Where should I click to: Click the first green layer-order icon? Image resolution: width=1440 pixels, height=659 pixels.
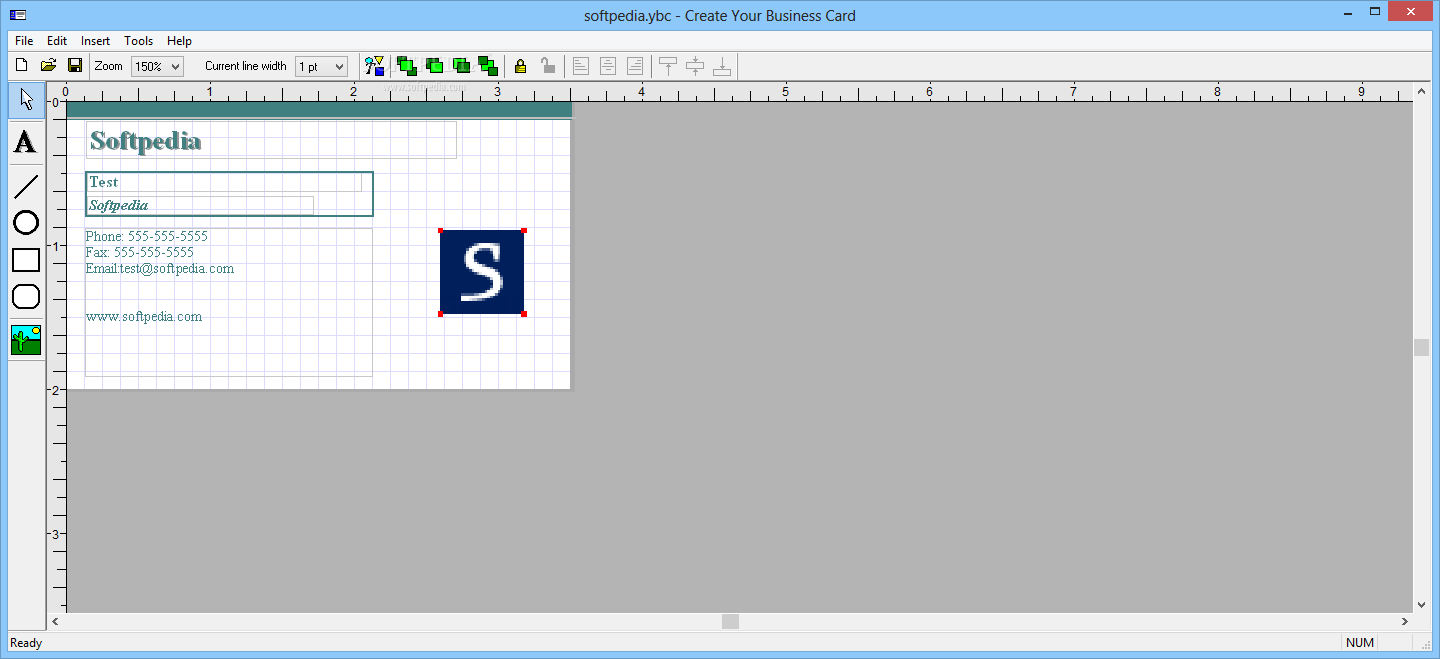point(407,66)
